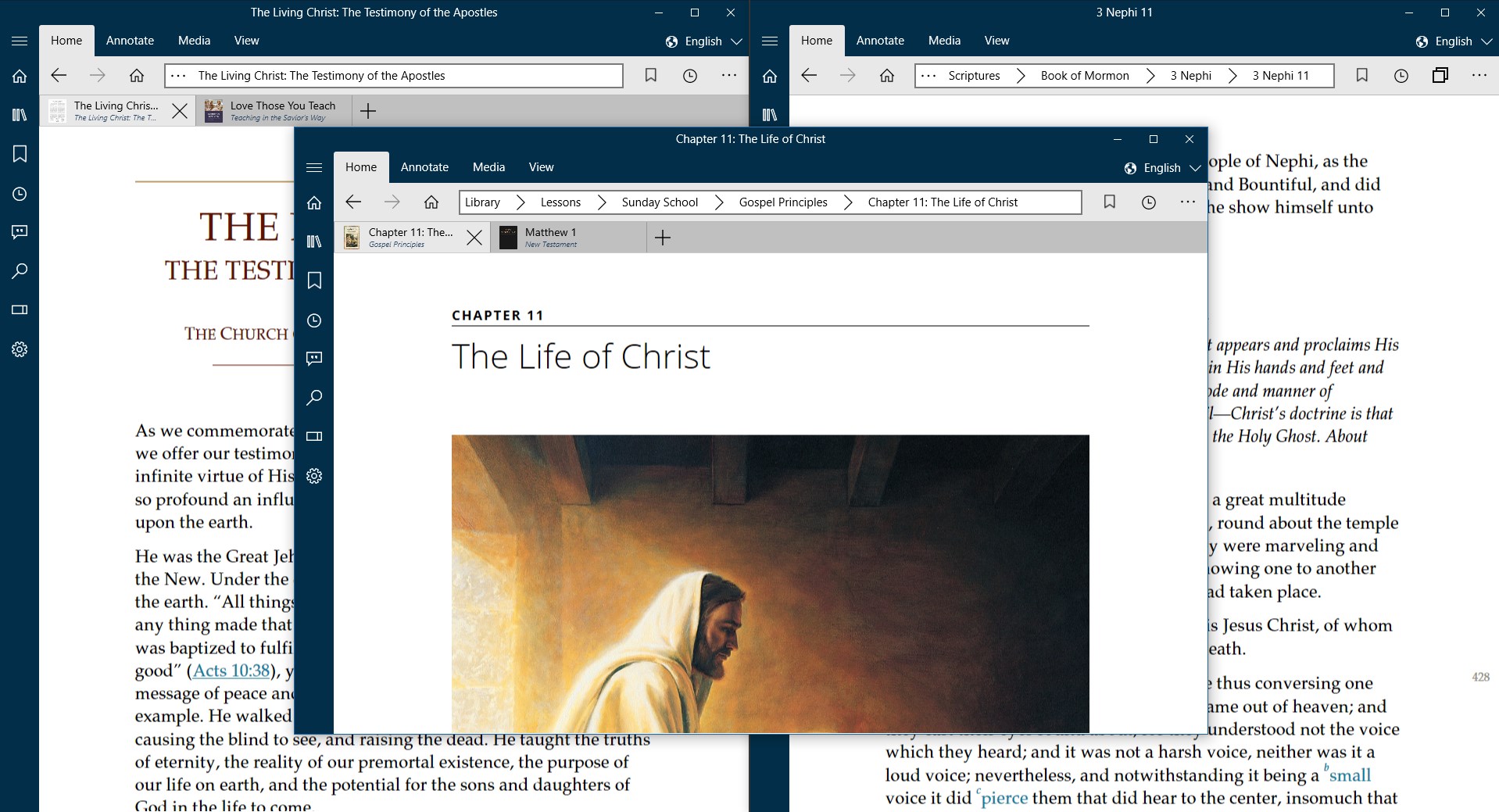Screen dimensions: 1499x812
Task: Show tabs icon in 3 Nephi 11 window toolbar
Action: click(1440, 75)
